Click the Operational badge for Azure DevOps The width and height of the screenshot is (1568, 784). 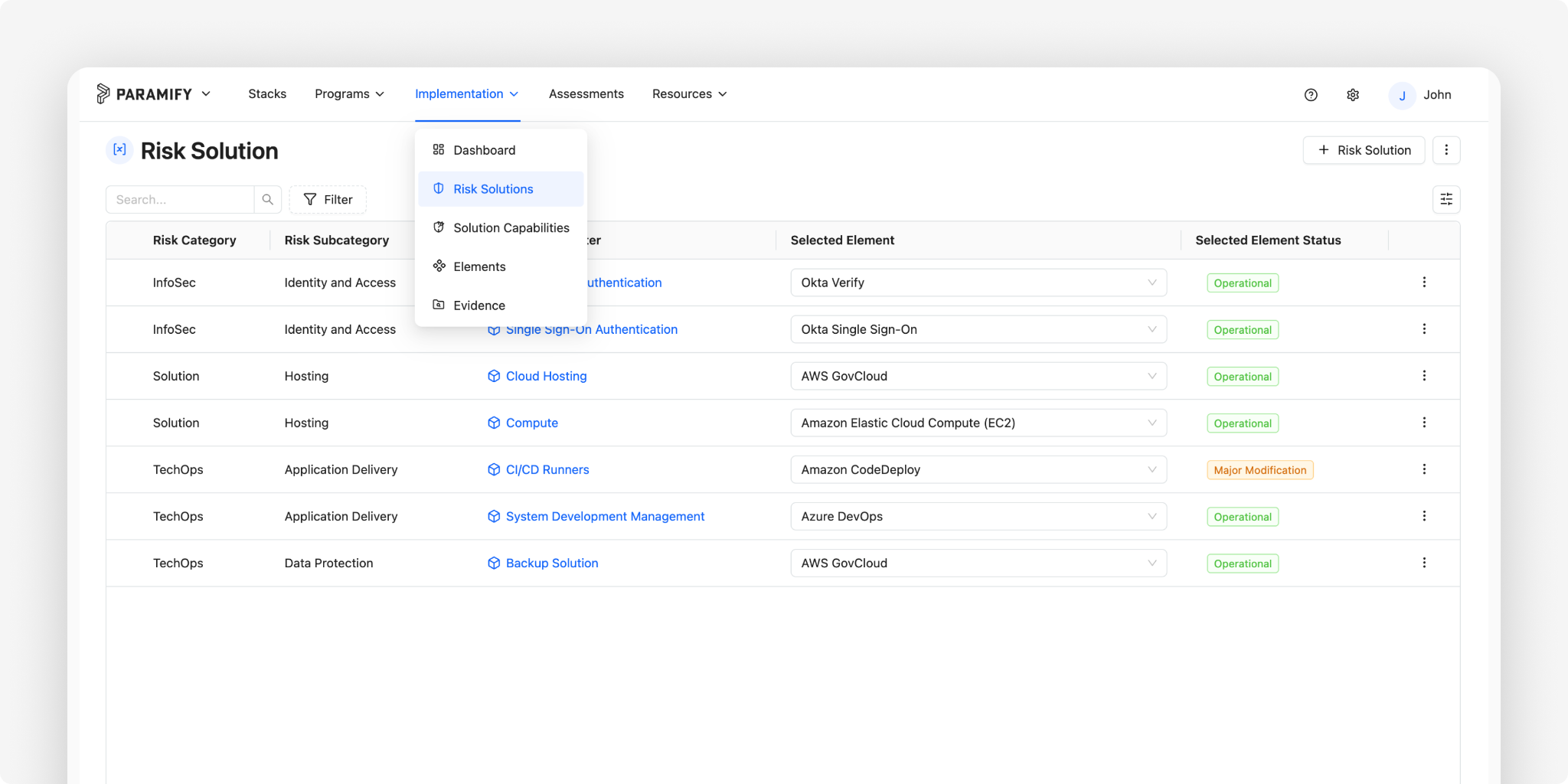[x=1243, y=517]
